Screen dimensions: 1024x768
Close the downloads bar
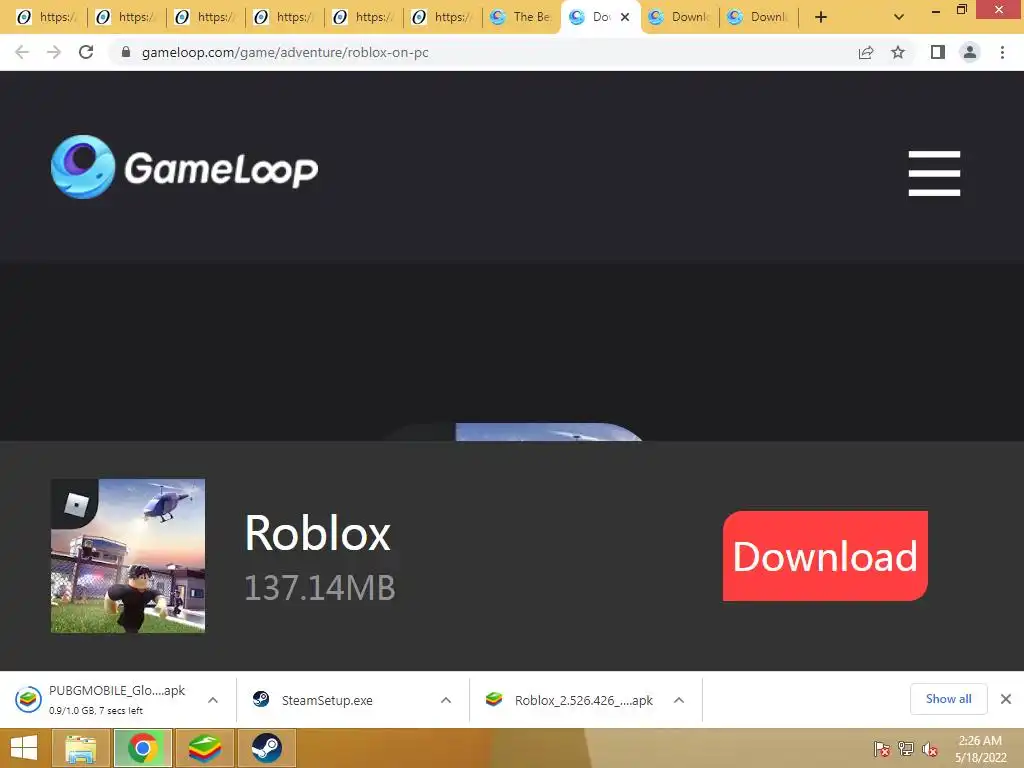click(x=1006, y=699)
